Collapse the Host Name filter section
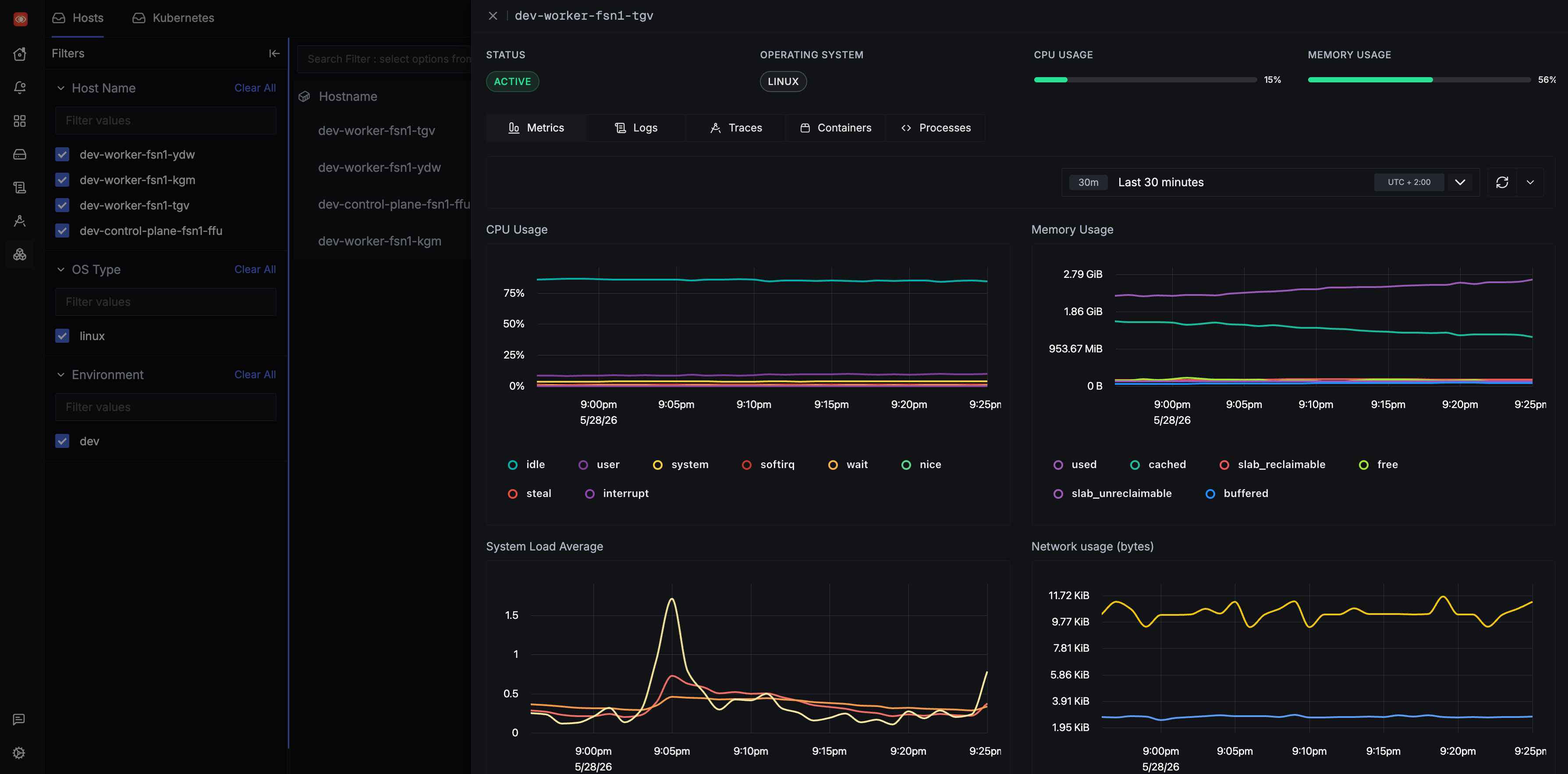 click(61, 88)
